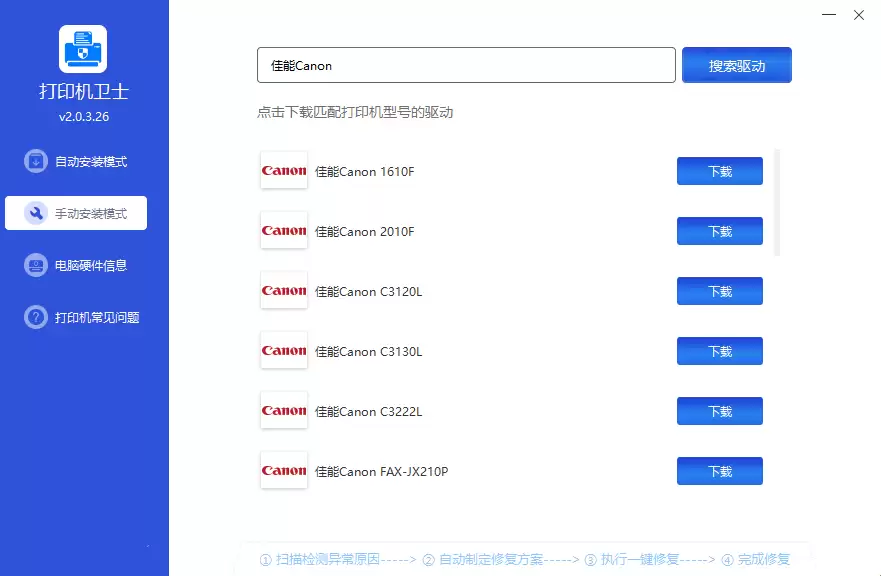881x576 pixels.
Task: Click the driver list vertical scrollbar
Action: coord(777,202)
